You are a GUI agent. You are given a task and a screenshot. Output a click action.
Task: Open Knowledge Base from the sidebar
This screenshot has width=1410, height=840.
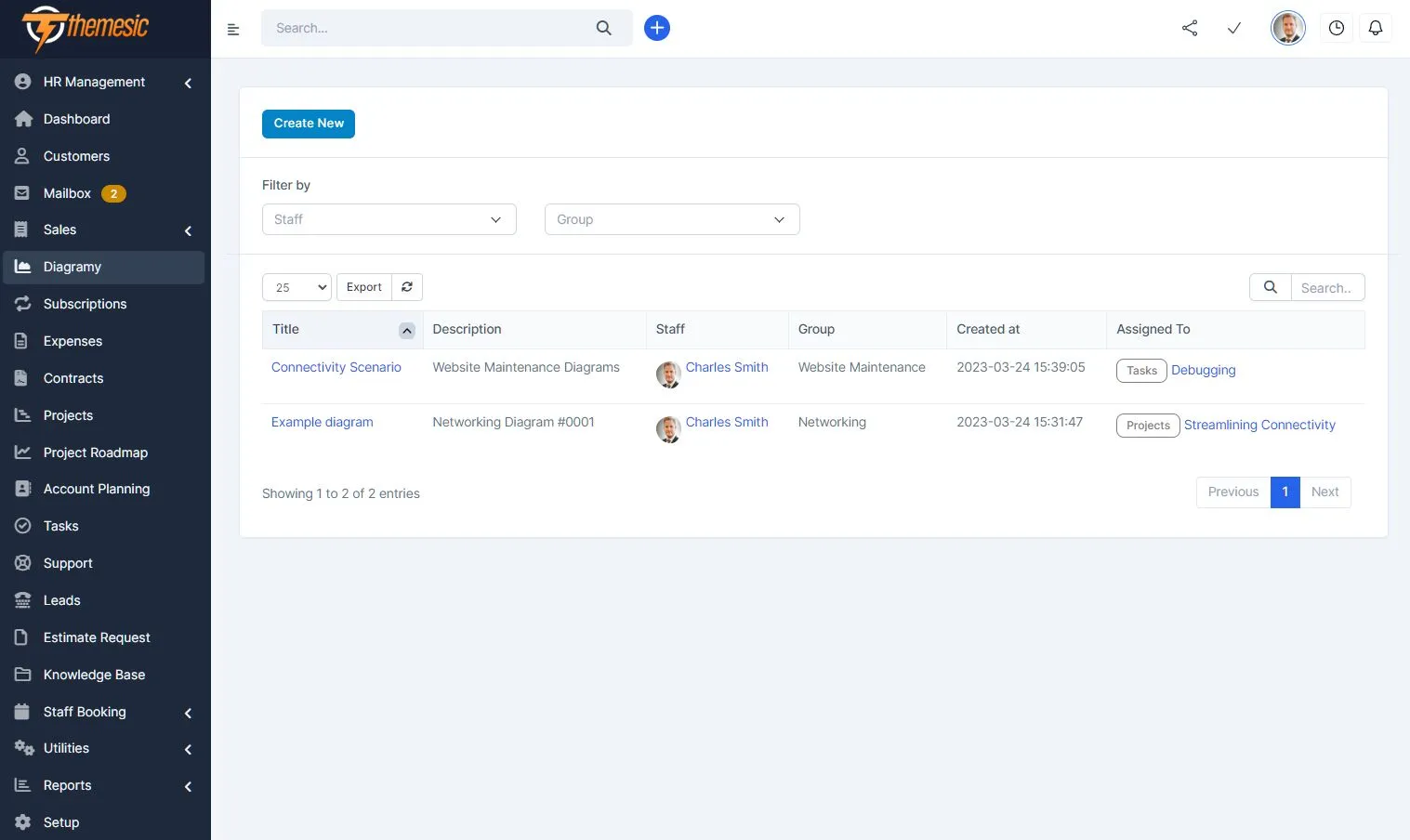(x=94, y=675)
